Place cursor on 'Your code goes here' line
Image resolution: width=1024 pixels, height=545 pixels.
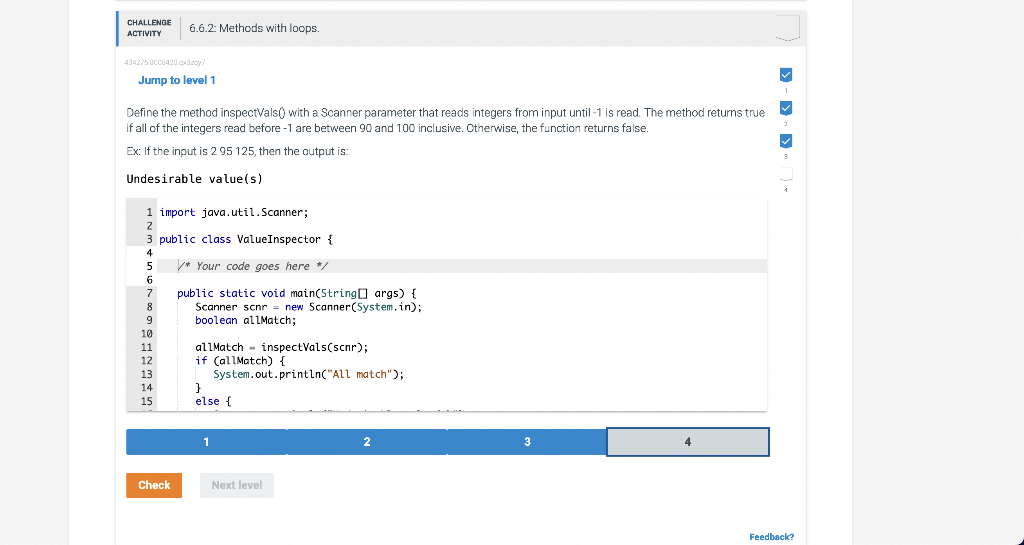click(463, 266)
